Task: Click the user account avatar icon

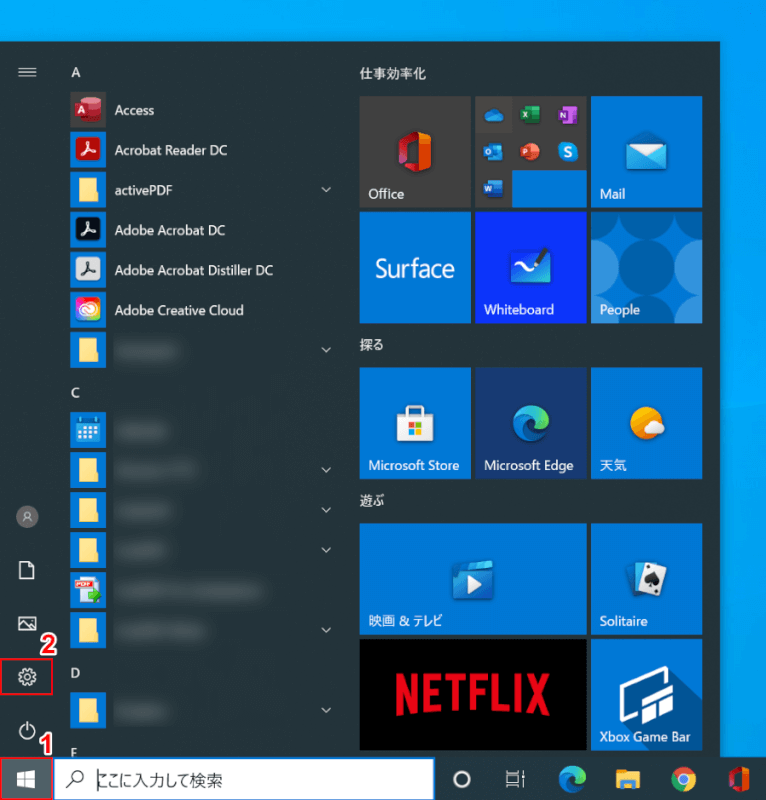Action: click(x=27, y=517)
